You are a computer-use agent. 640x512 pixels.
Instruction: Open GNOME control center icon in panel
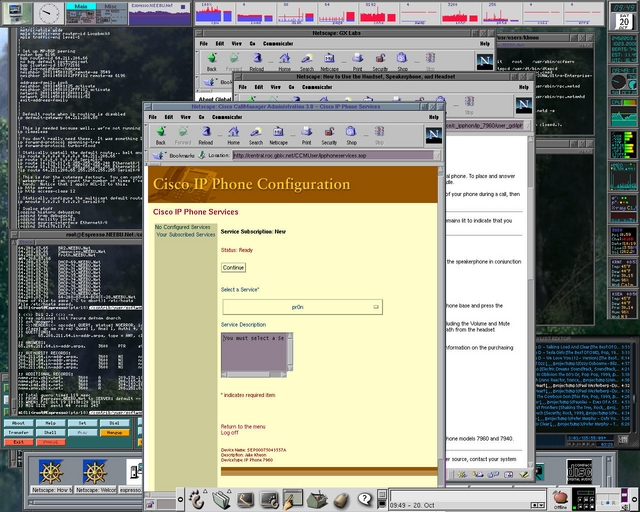click(269, 499)
